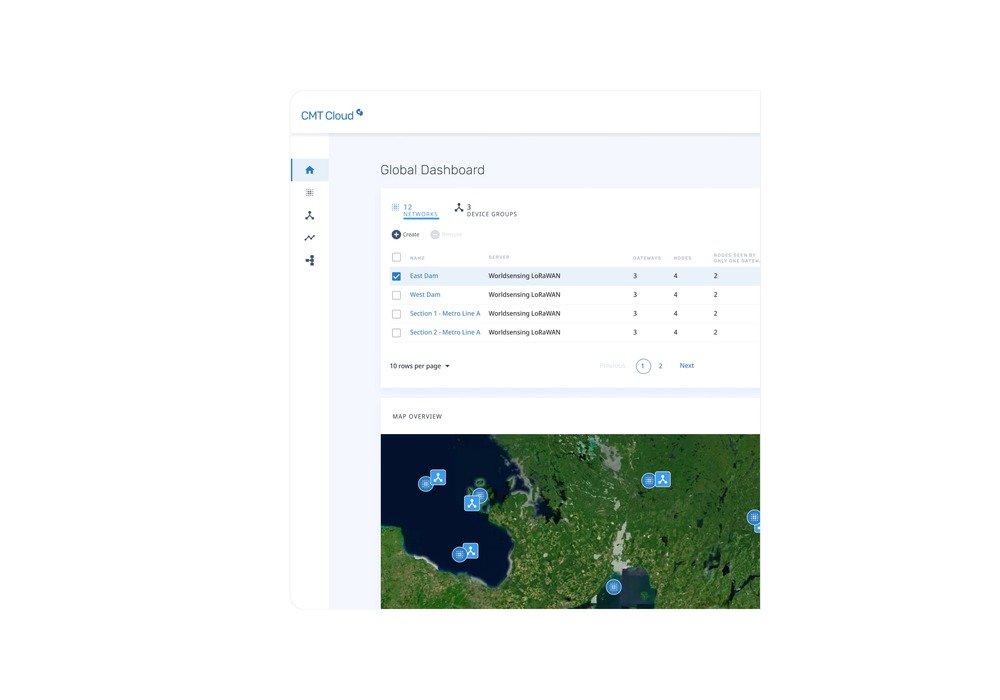Click the nodes value 4 in Section 2 row
Viewport: 1000px width, 700px height.
tap(675, 332)
